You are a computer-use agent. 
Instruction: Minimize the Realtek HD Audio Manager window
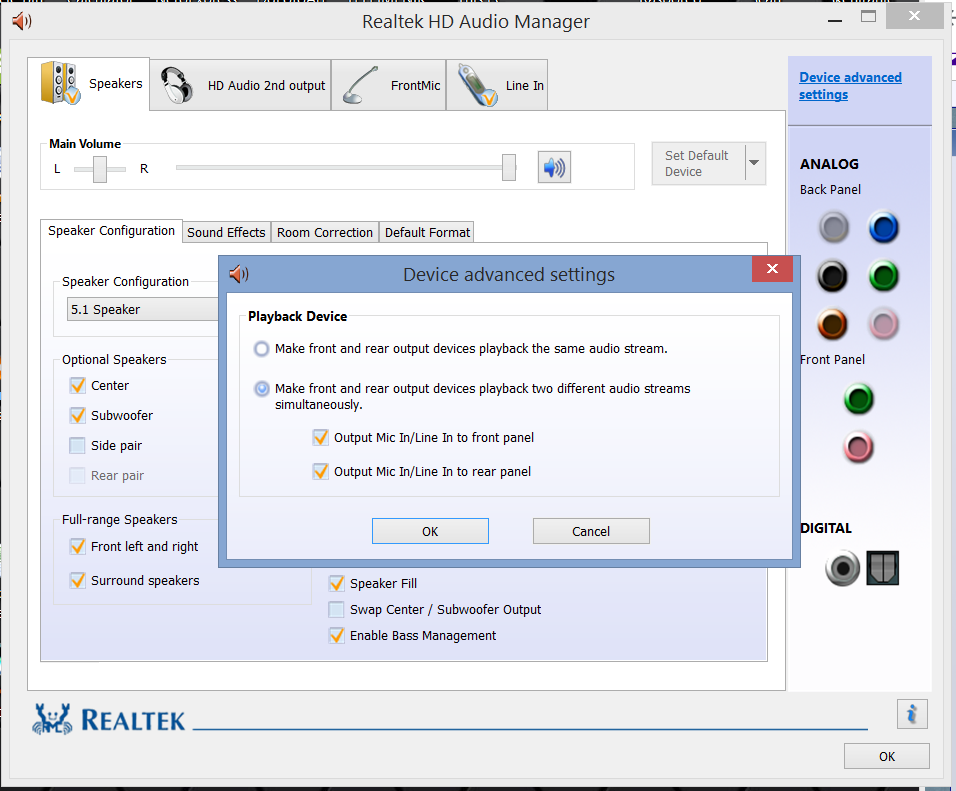pos(835,18)
